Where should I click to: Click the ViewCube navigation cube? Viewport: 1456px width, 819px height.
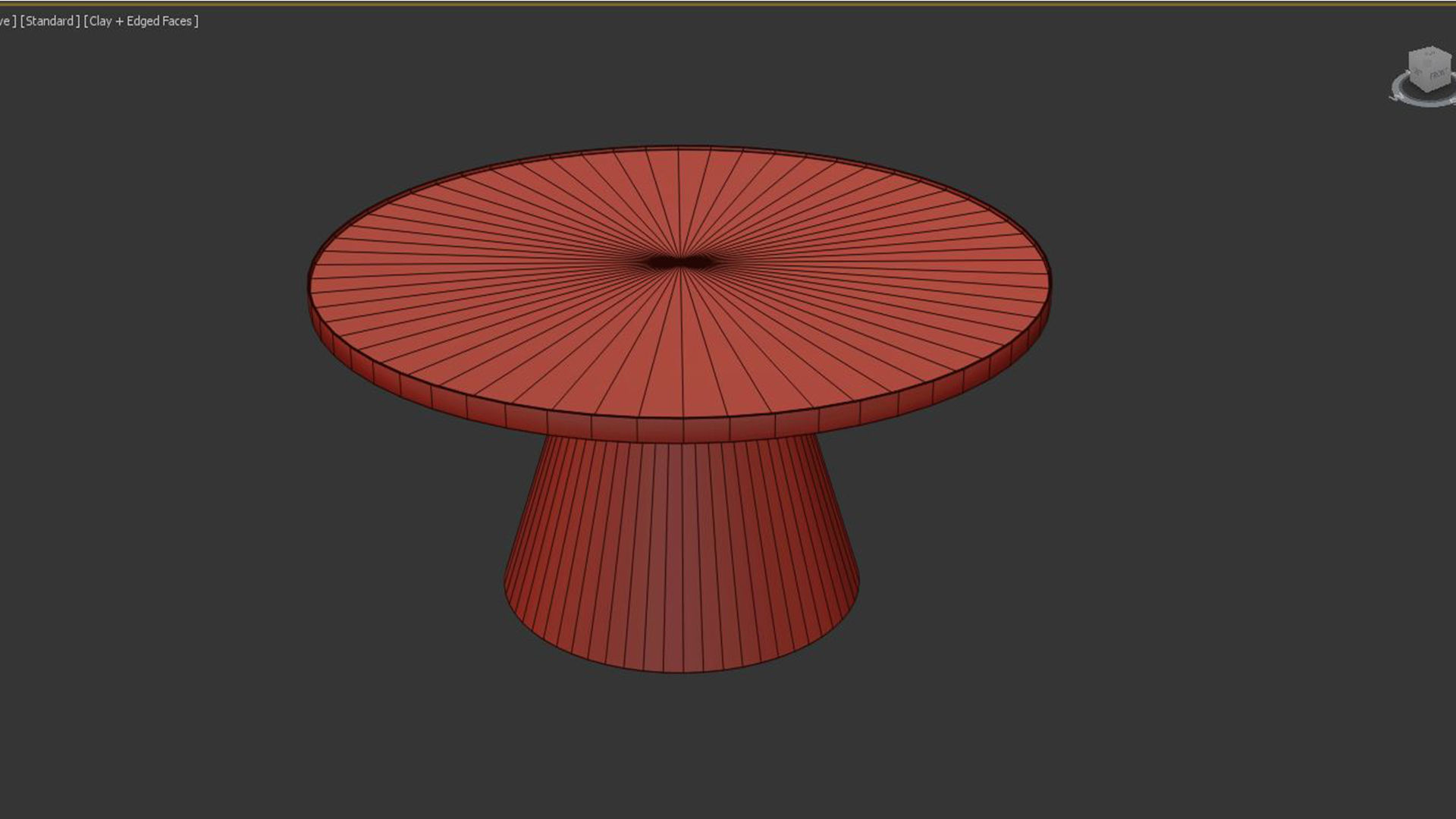point(1429,68)
